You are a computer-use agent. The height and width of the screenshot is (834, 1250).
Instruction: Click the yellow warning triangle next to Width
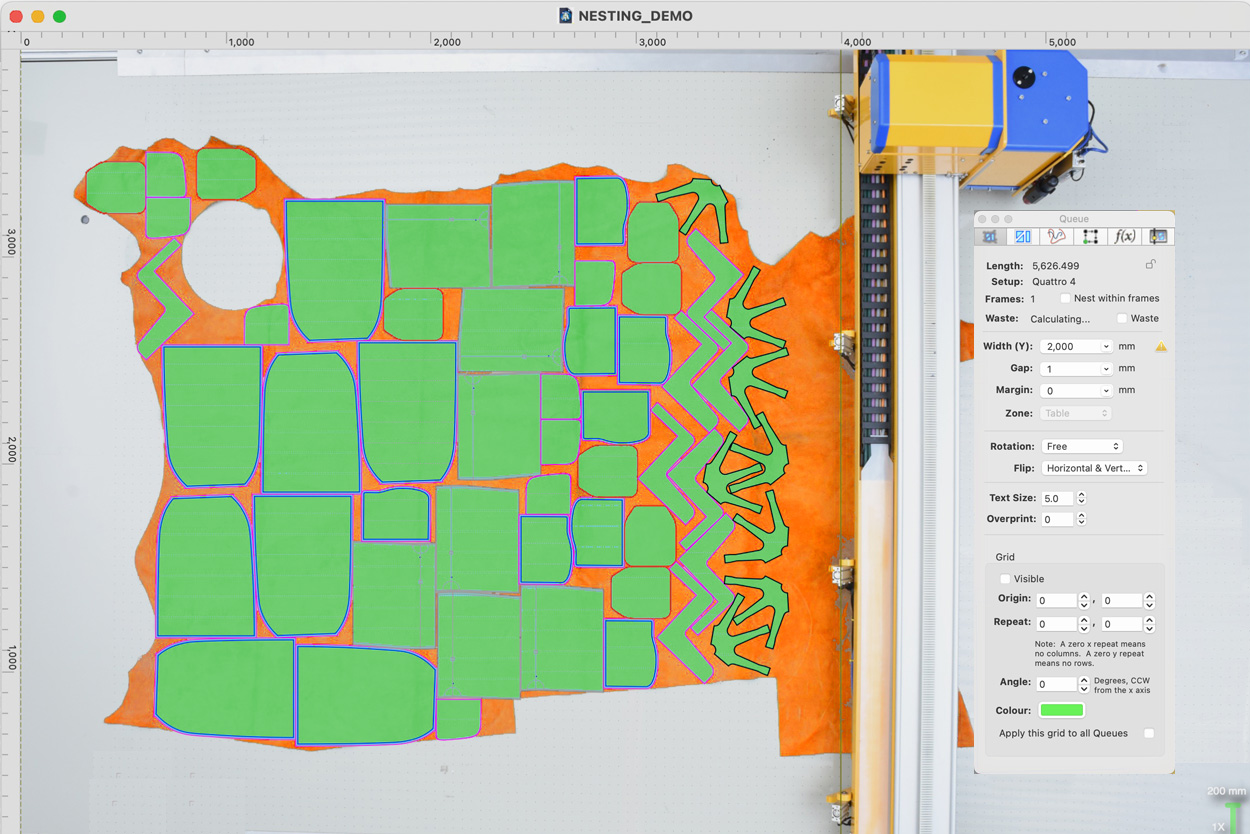1161,347
